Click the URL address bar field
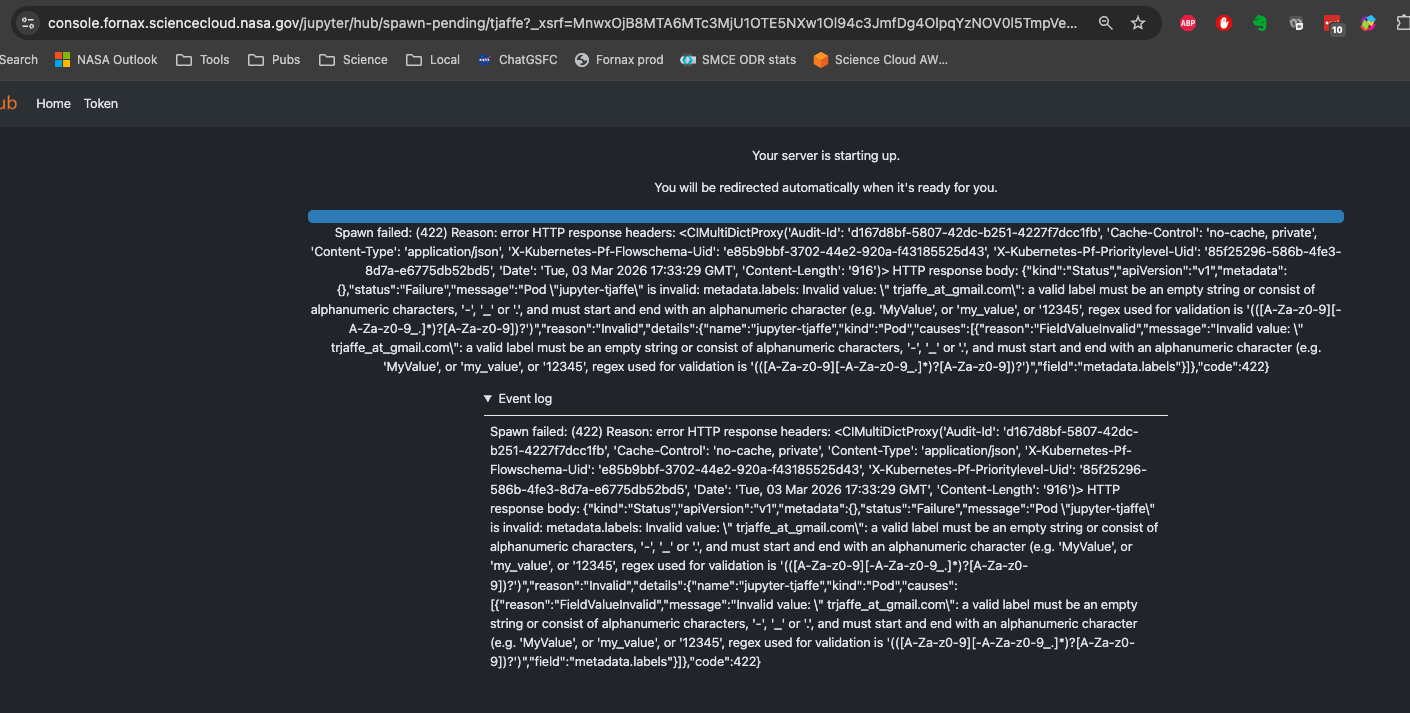 click(x=560, y=23)
